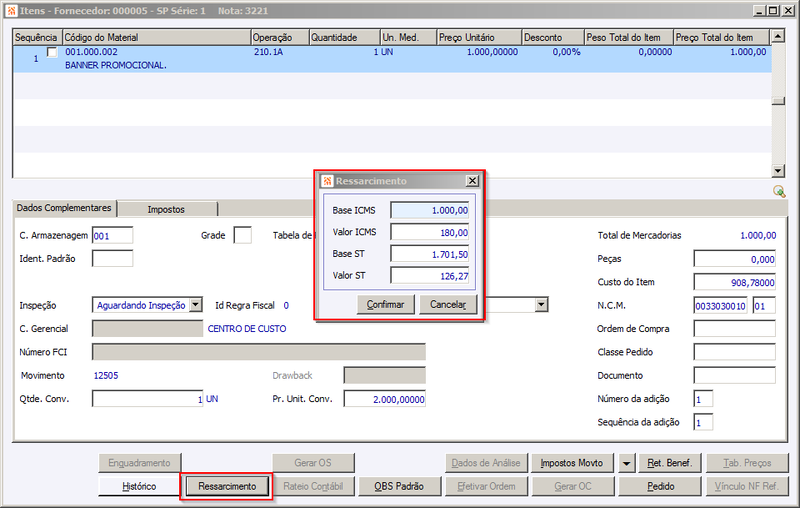Open the Pedido button

point(660,486)
